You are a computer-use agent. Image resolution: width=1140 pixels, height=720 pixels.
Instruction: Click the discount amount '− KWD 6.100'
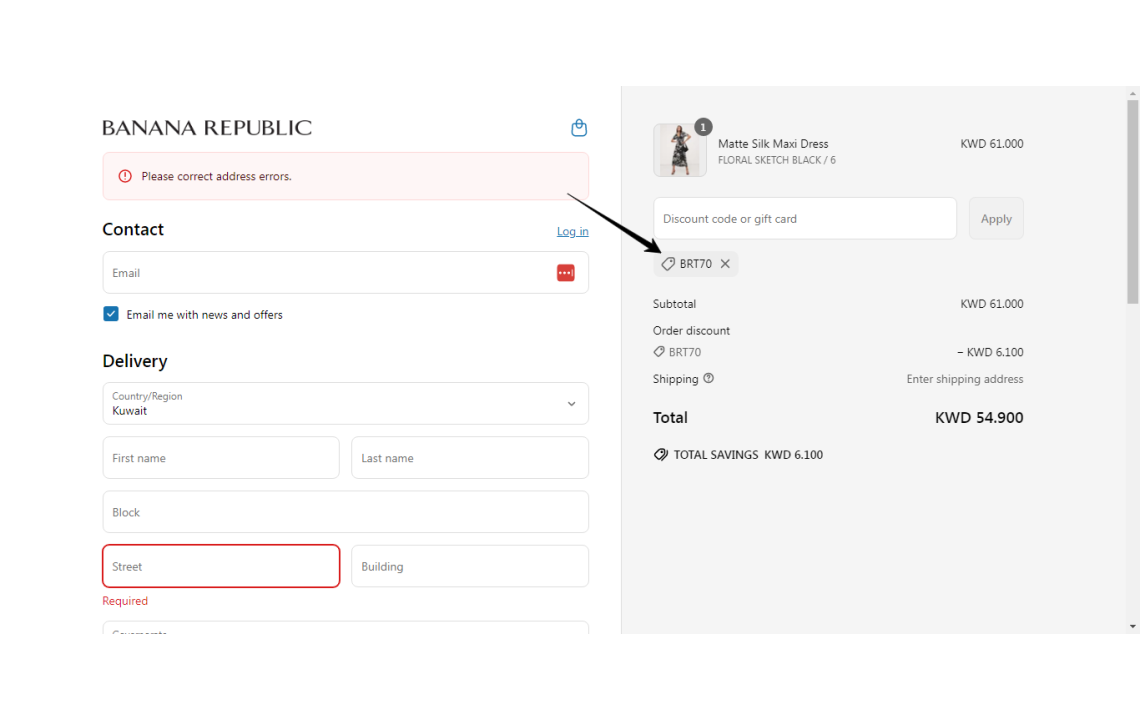pos(990,352)
